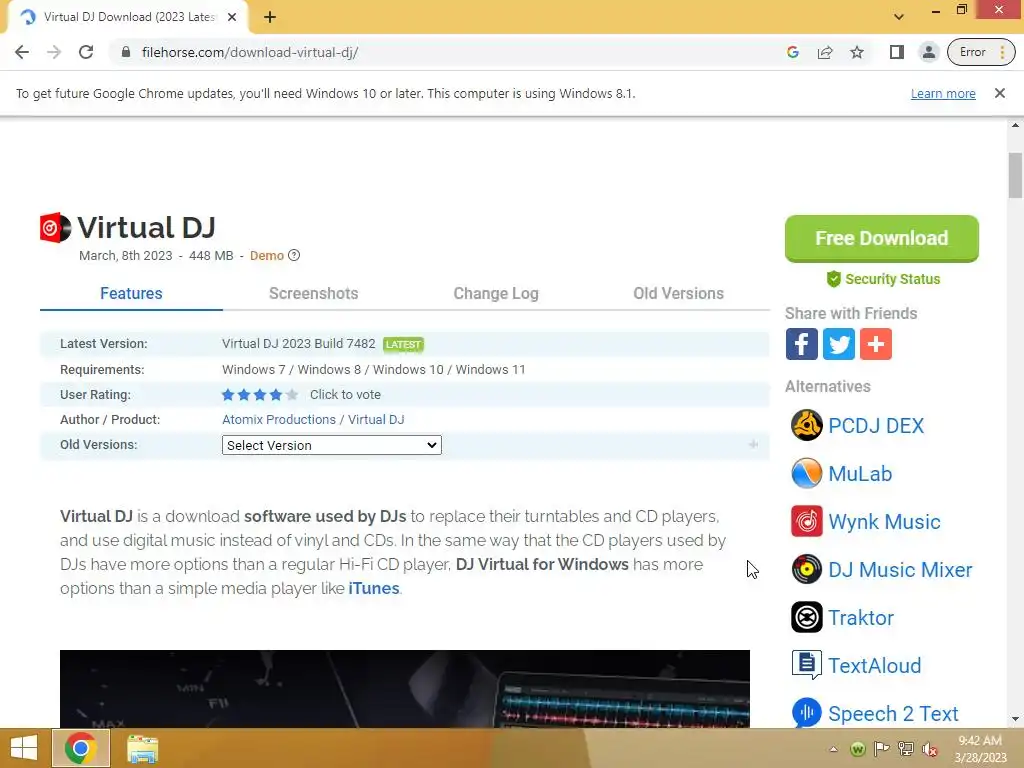The height and width of the screenshot is (768, 1024).
Task: Click Chrome icon in taskbar
Action: [x=80, y=748]
